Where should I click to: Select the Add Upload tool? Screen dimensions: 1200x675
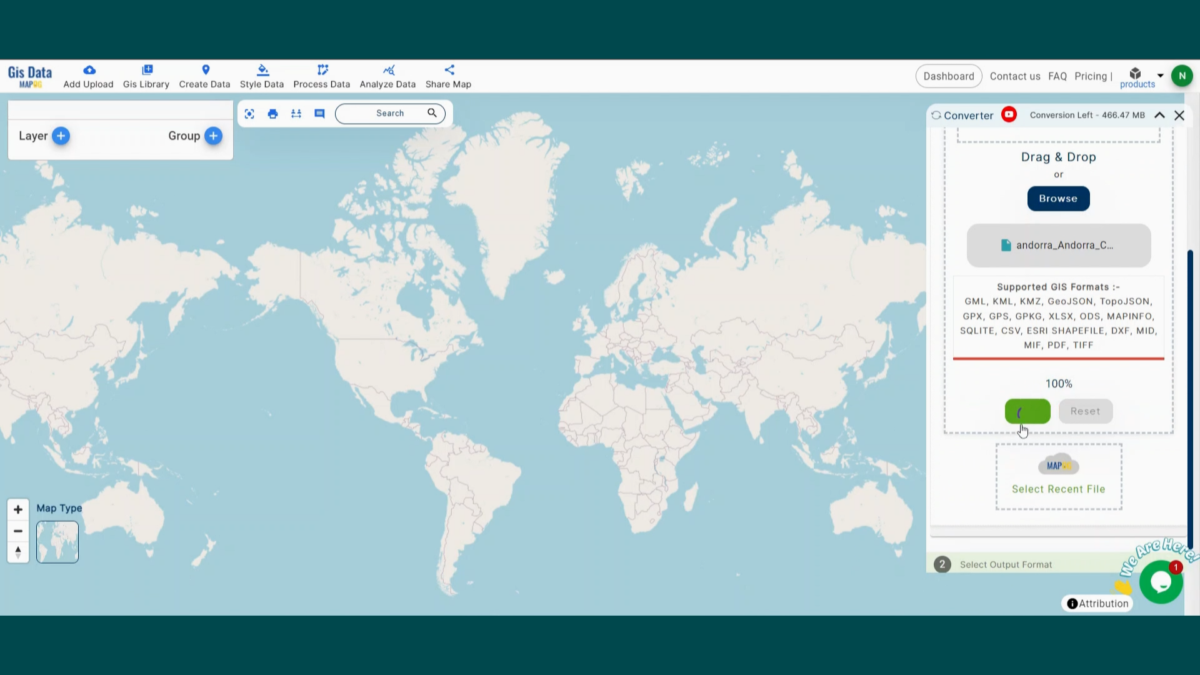tap(88, 75)
